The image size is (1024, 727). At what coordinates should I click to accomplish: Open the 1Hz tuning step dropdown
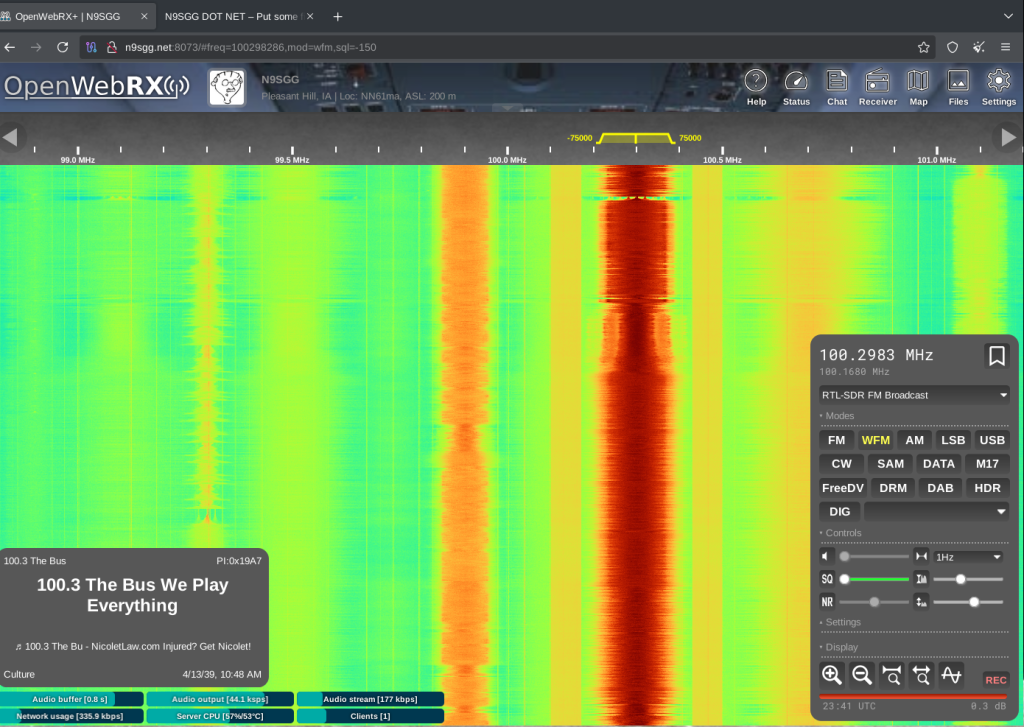[967, 556]
